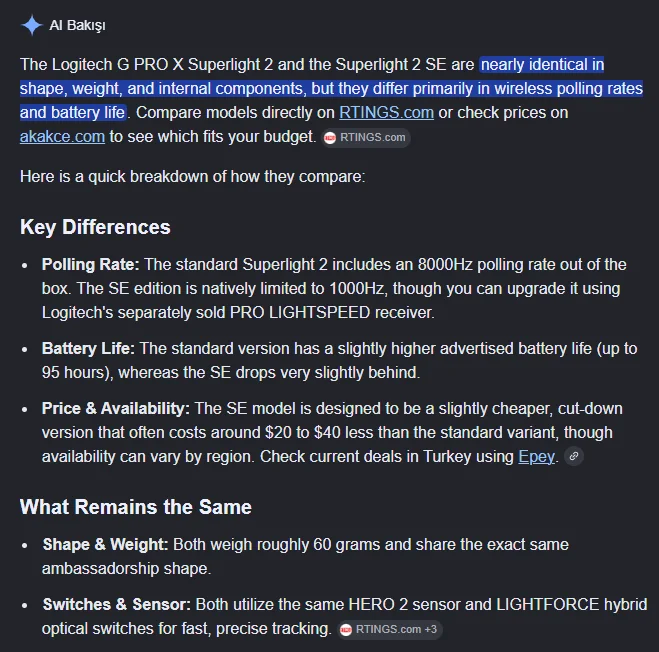Click the RTINGS.com +3 source chip
This screenshot has height=652, width=659.
[x=389, y=629]
